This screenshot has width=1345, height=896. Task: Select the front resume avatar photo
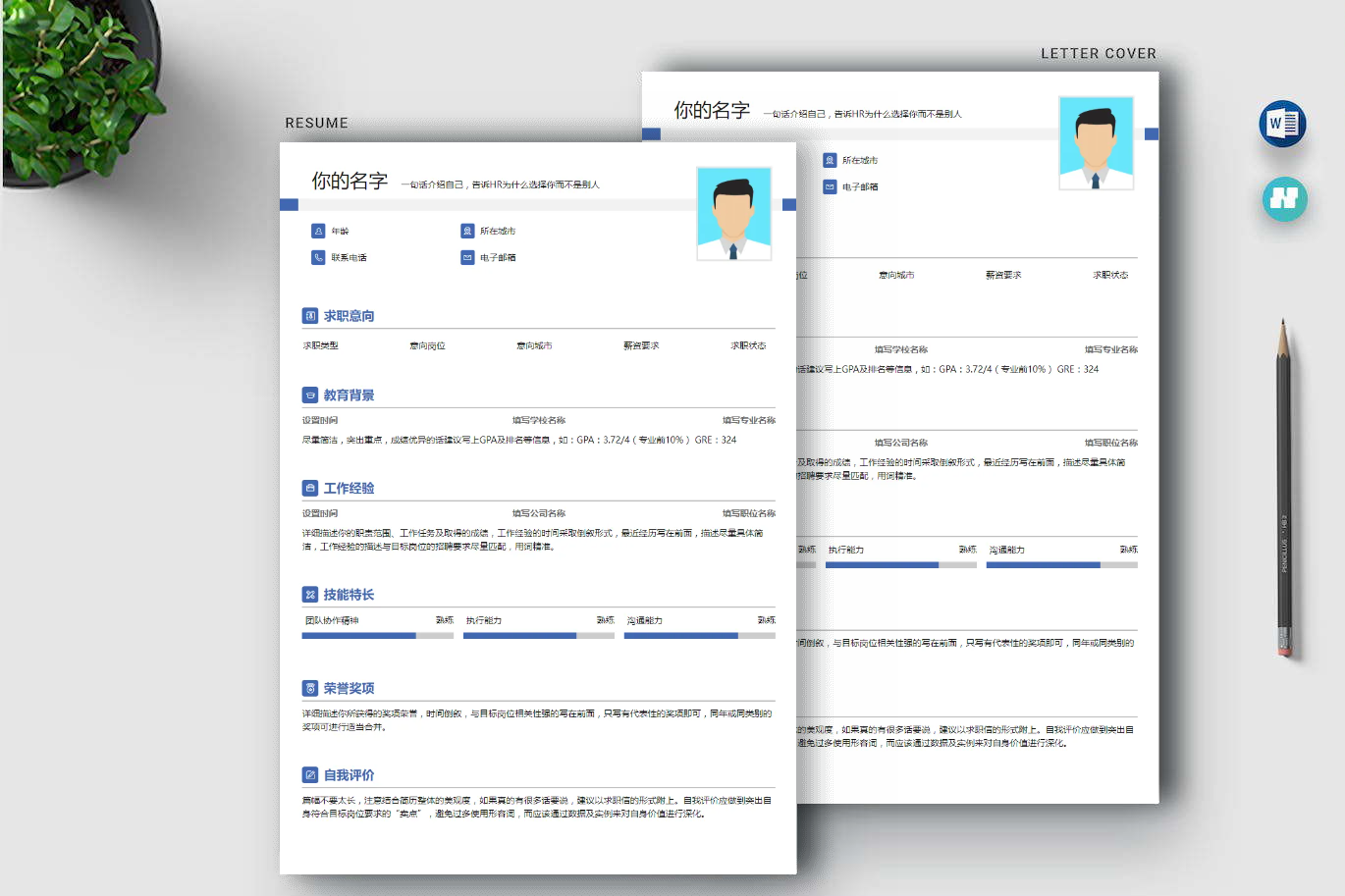point(733,213)
